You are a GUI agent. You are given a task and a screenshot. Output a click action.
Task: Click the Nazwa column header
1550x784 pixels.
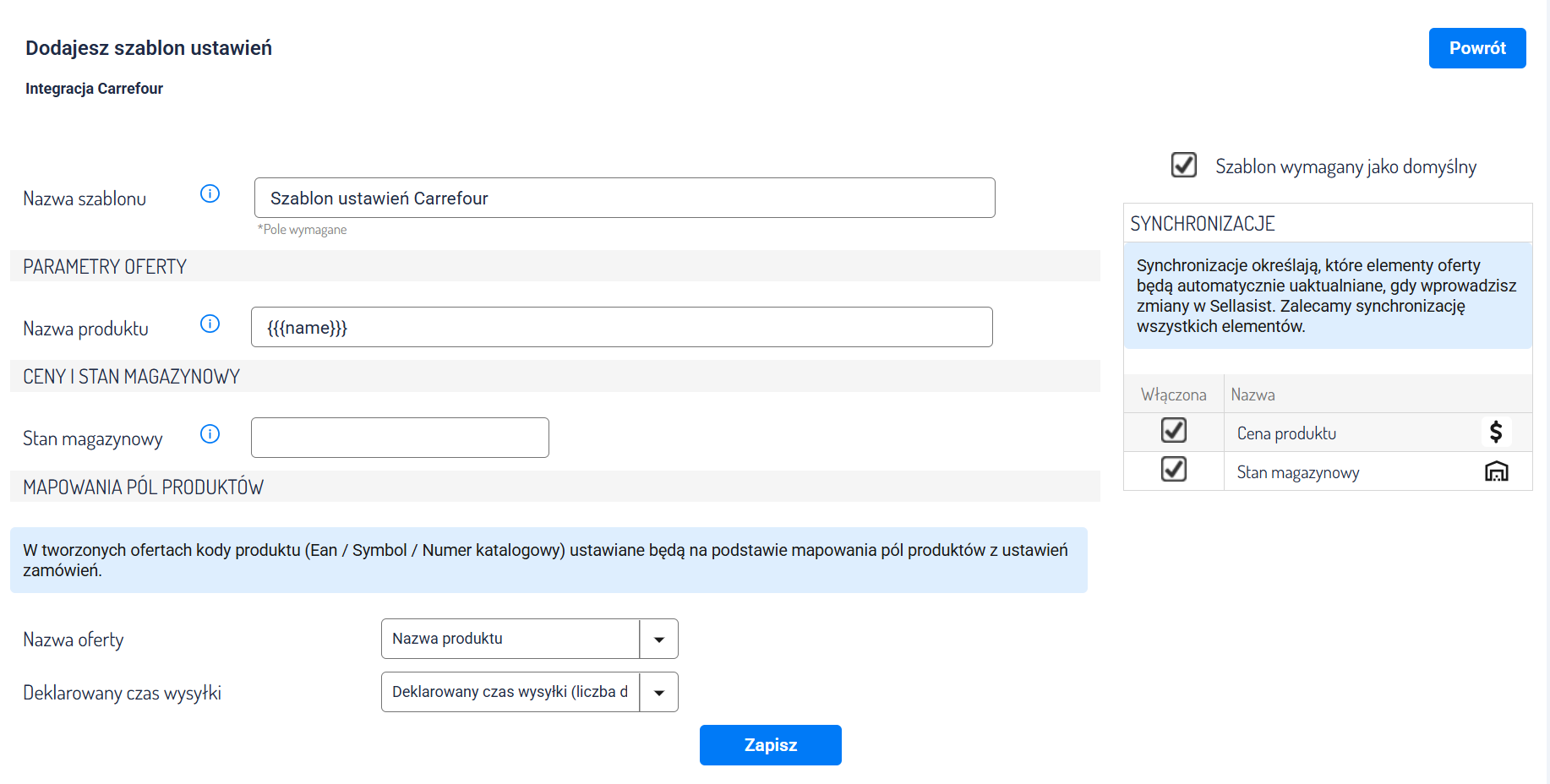(x=1253, y=395)
